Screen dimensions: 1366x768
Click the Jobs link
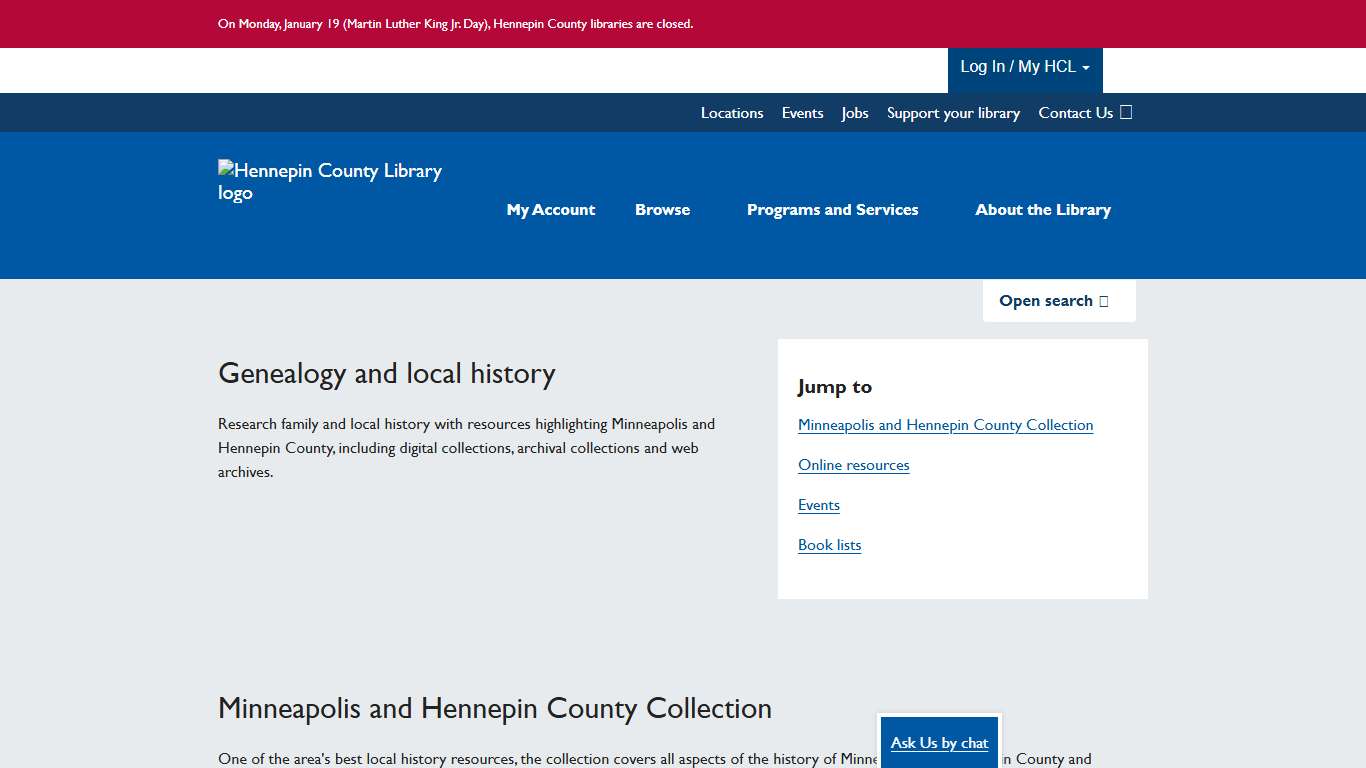point(855,112)
